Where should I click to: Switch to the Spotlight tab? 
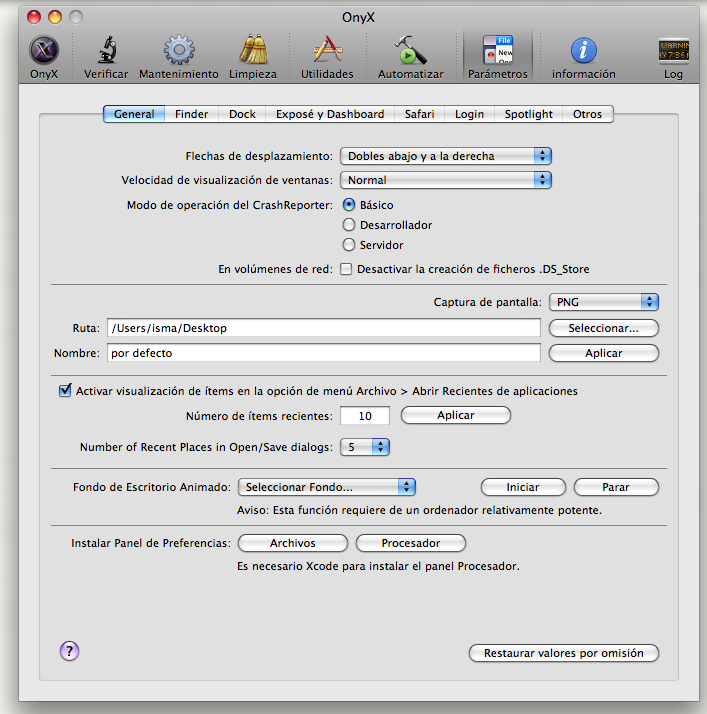[529, 114]
